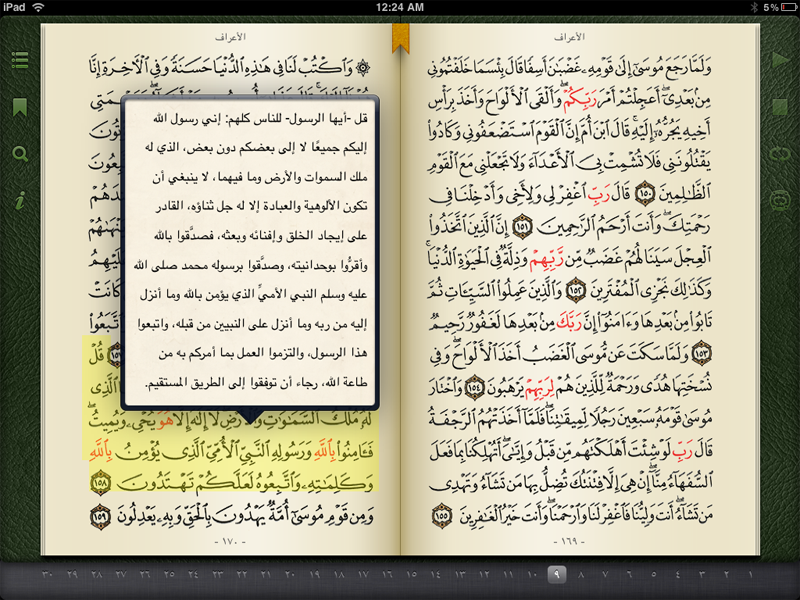Image resolution: width=800 pixels, height=600 pixels.
Task: Tap page number ١٦٩ at right page bottom
Action: [569, 541]
